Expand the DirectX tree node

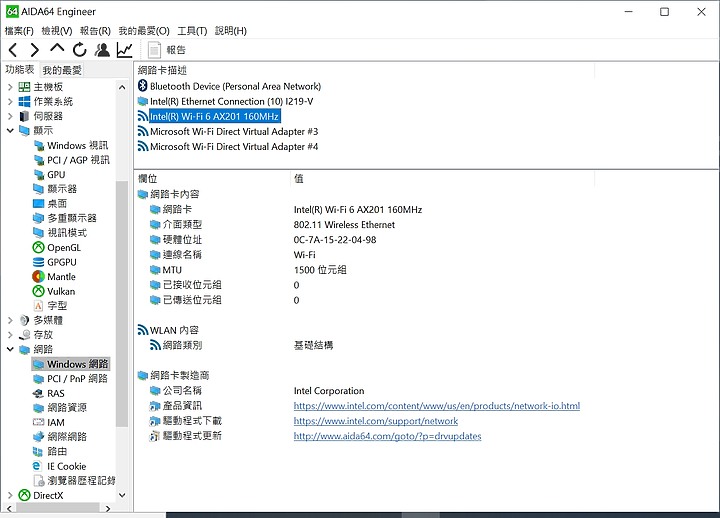10,495
